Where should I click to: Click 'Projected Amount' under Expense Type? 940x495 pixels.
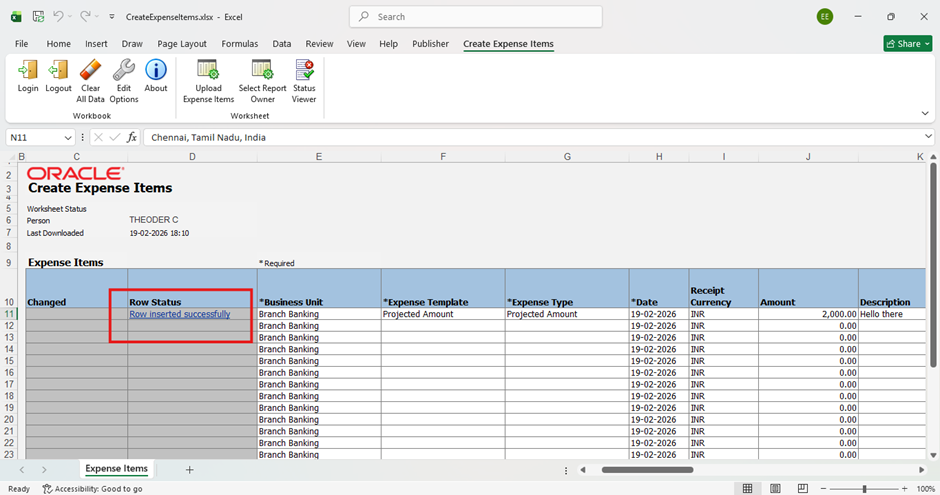click(567, 314)
